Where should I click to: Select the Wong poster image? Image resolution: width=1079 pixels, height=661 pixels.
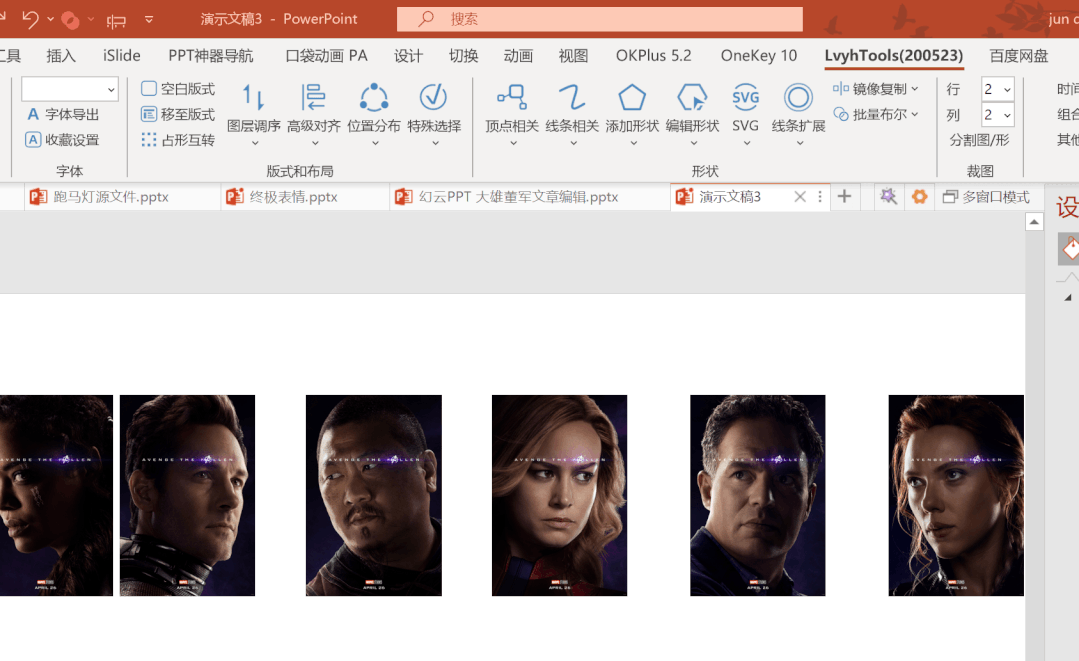(x=374, y=495)
